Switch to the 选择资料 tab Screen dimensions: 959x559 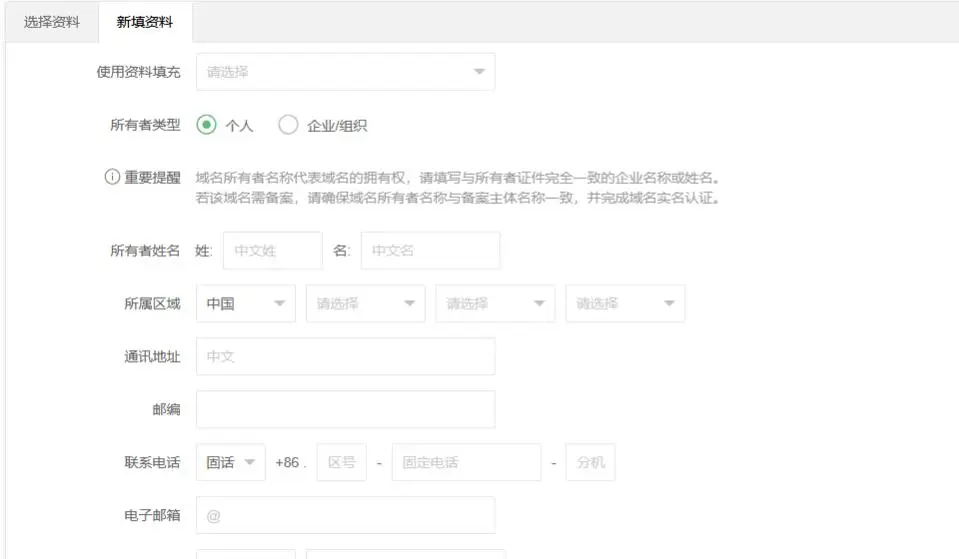[x=52, y=22]
